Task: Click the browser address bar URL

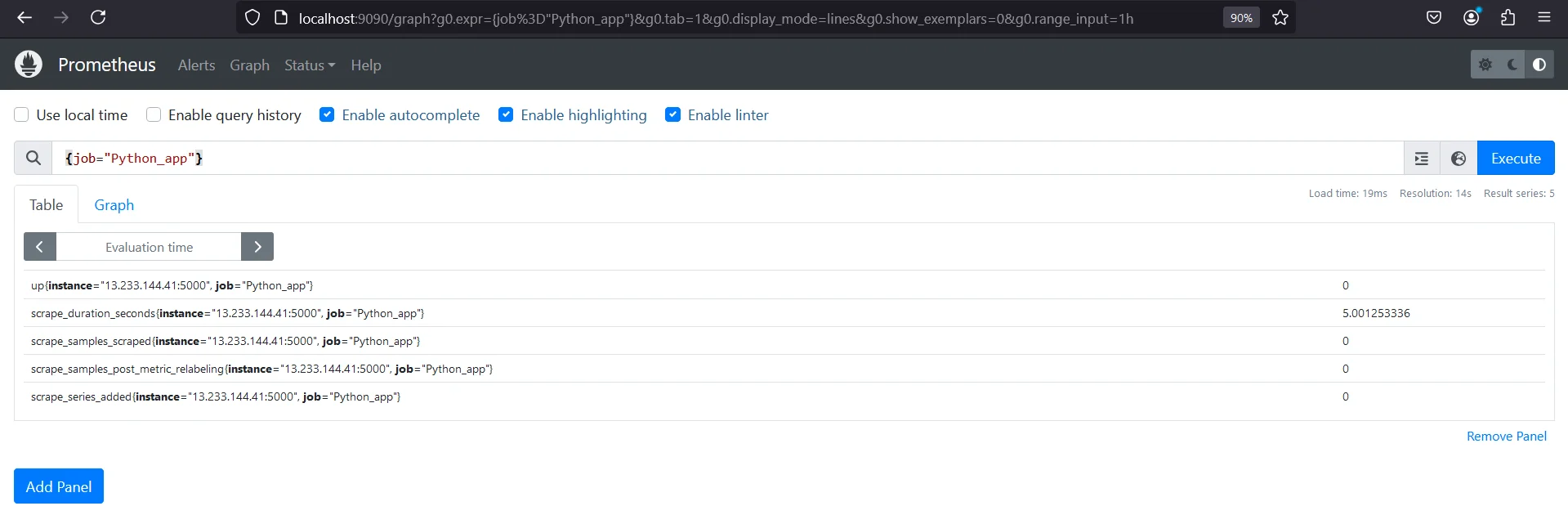Action: [716, 18]
